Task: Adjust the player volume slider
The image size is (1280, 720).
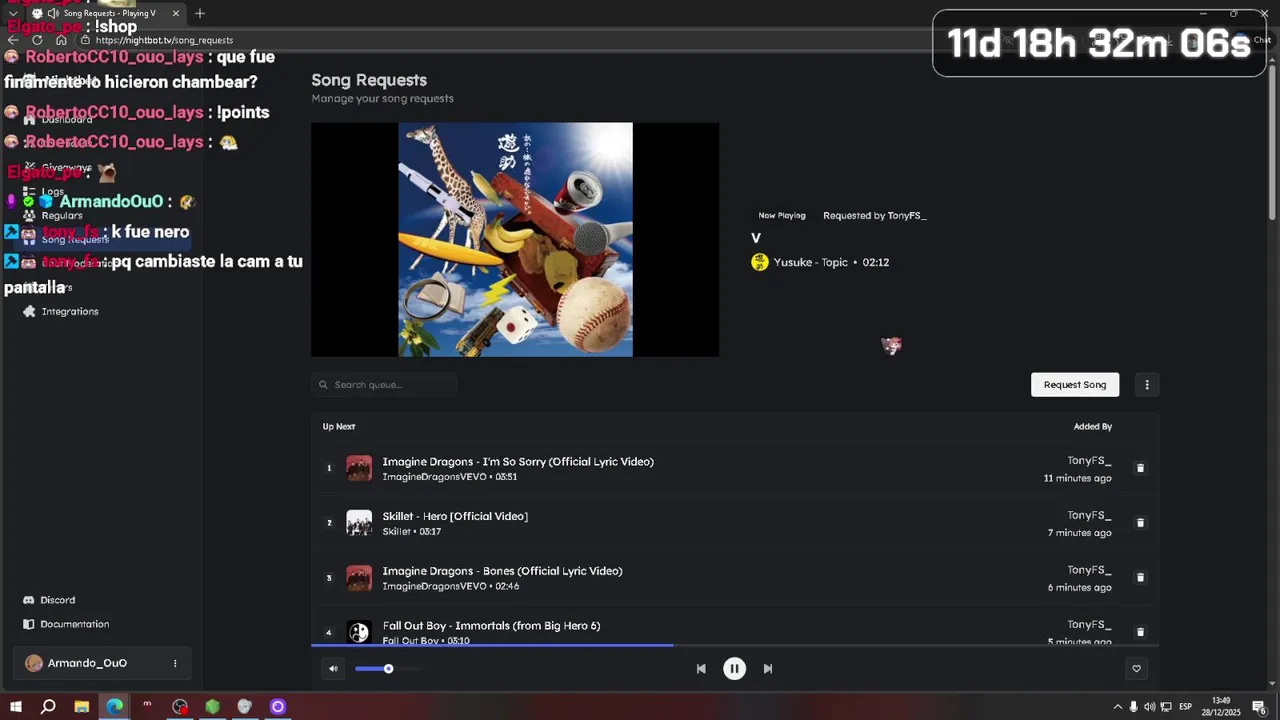Action: 388,669
